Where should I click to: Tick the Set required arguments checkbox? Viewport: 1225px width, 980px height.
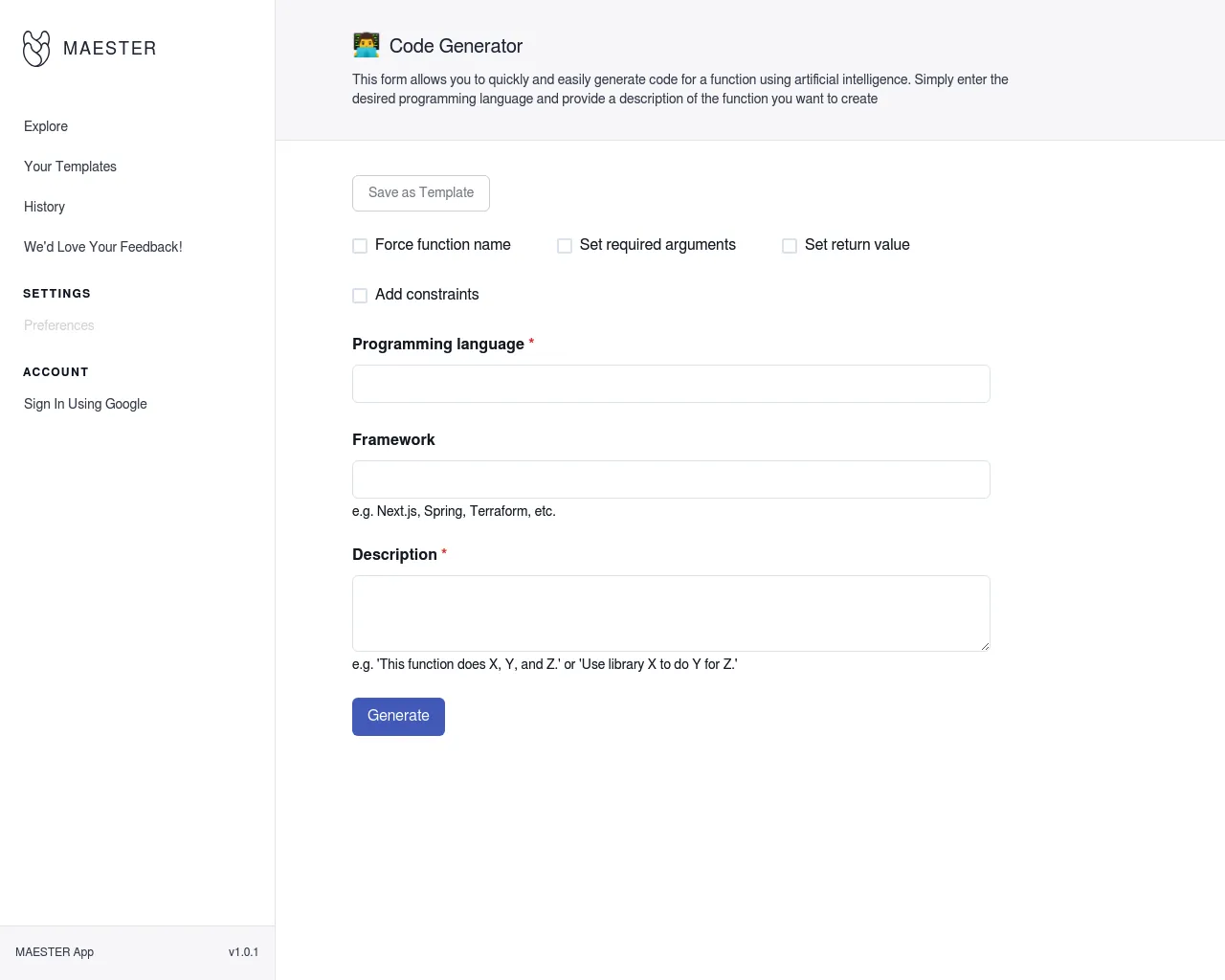coord(565,246)
